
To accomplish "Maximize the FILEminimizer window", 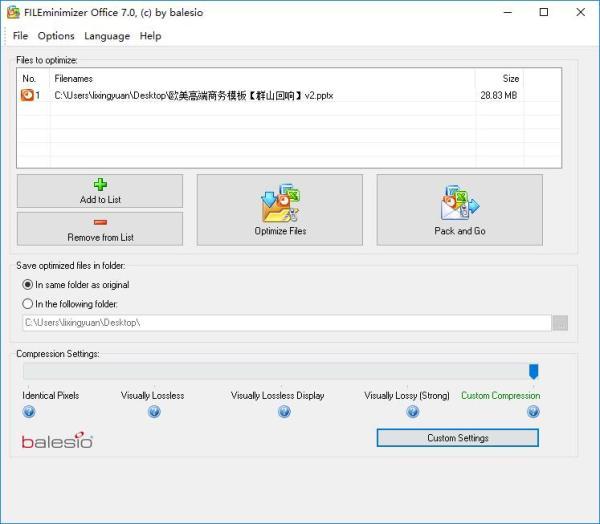I will [543, 12].
